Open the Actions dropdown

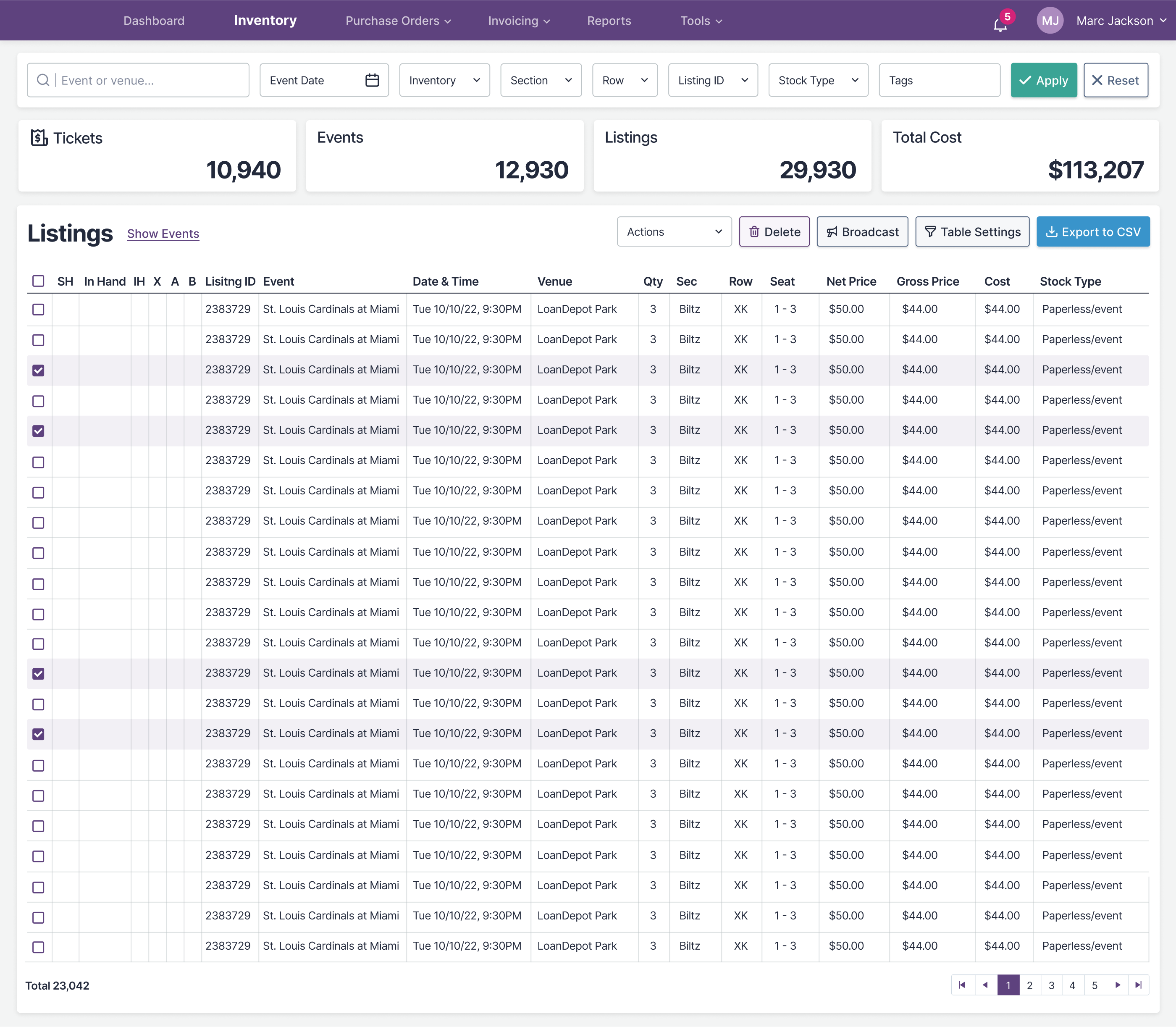674,231
